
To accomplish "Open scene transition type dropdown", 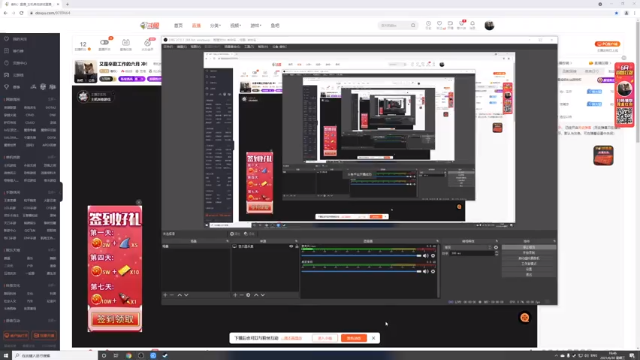I will pos(468,247).
